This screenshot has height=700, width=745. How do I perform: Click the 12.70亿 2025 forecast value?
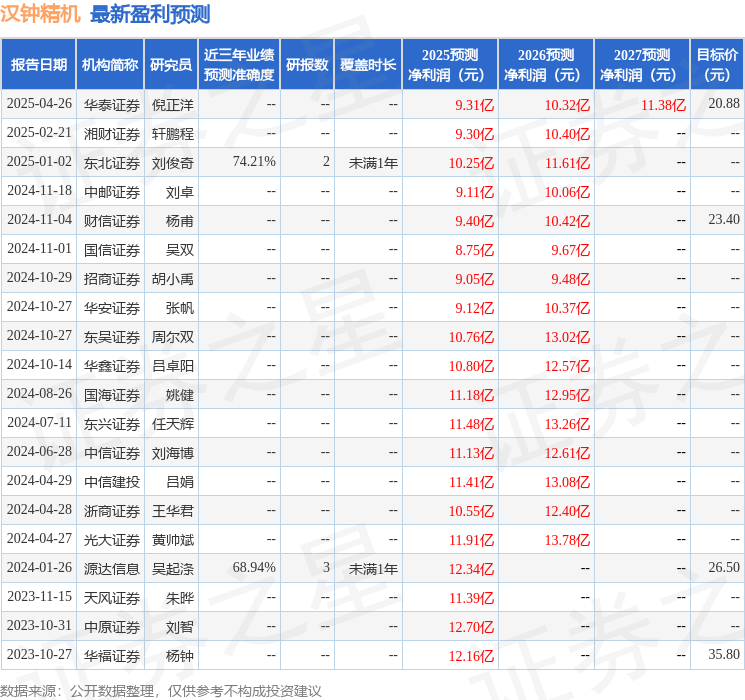click(x=471, y=627)
